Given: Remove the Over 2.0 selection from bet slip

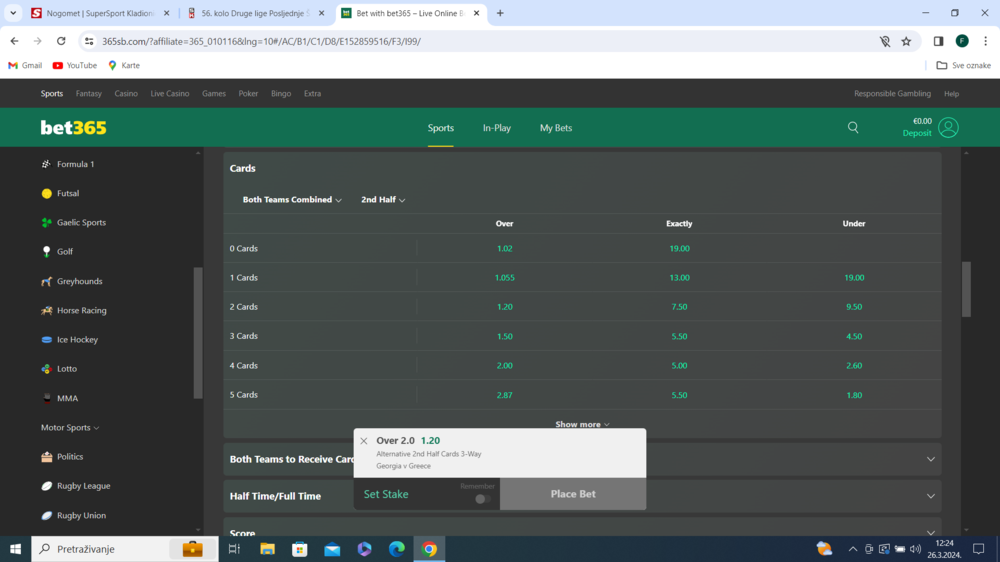Looking at the screenshot, I should [364, 441].
